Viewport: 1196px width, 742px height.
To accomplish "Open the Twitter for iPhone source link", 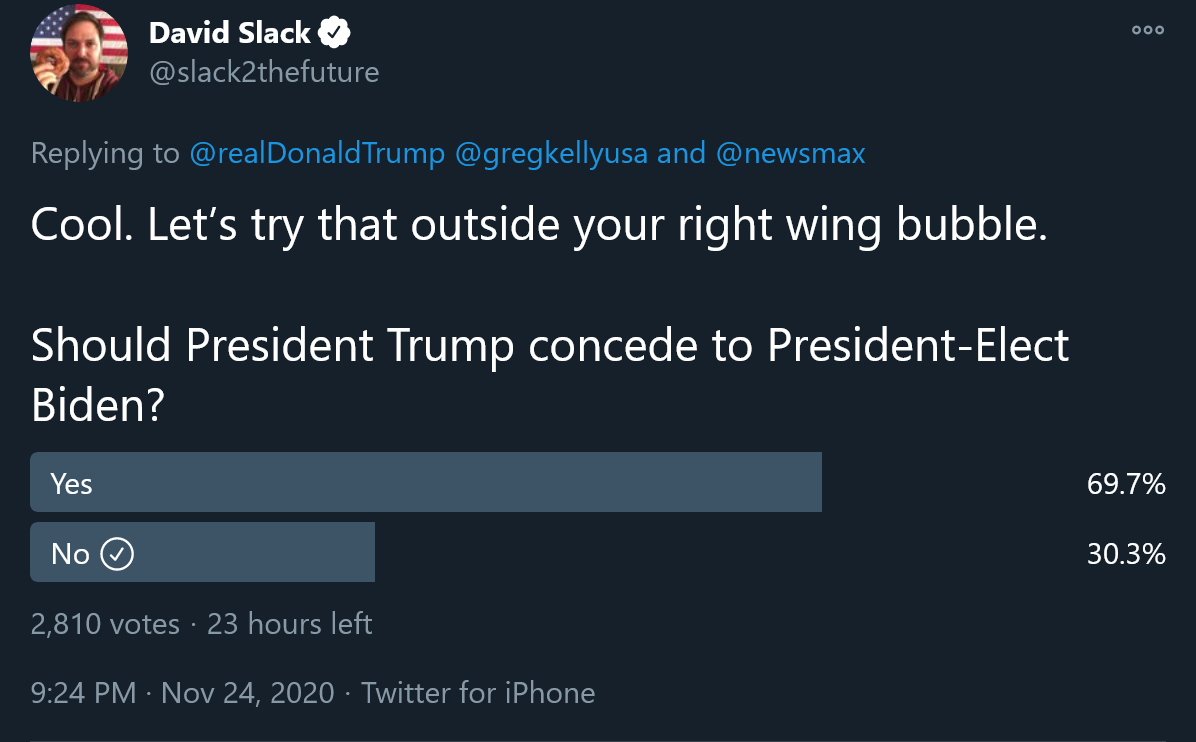I will (x=478, y=693).
